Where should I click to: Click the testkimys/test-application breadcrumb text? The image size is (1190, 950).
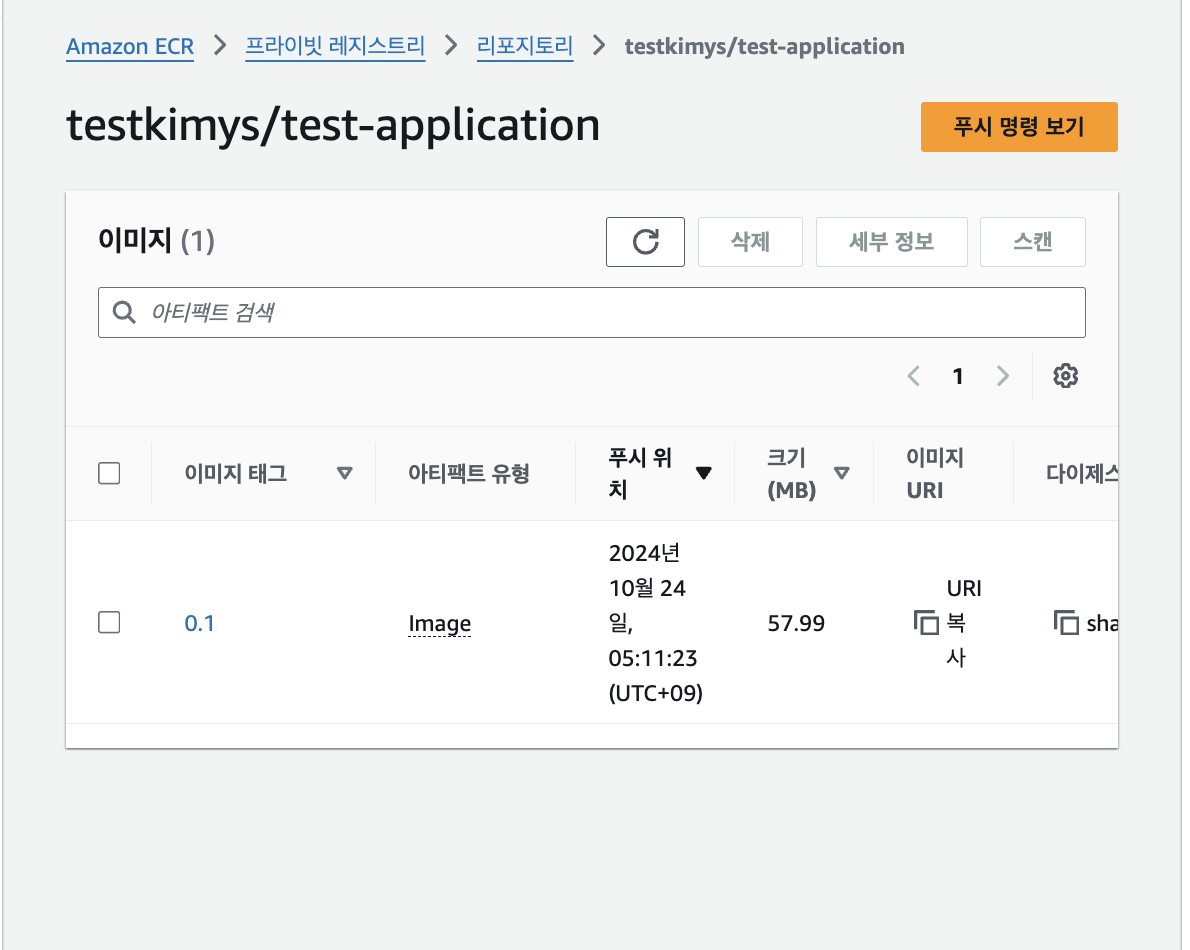click(x=764, y=46)
